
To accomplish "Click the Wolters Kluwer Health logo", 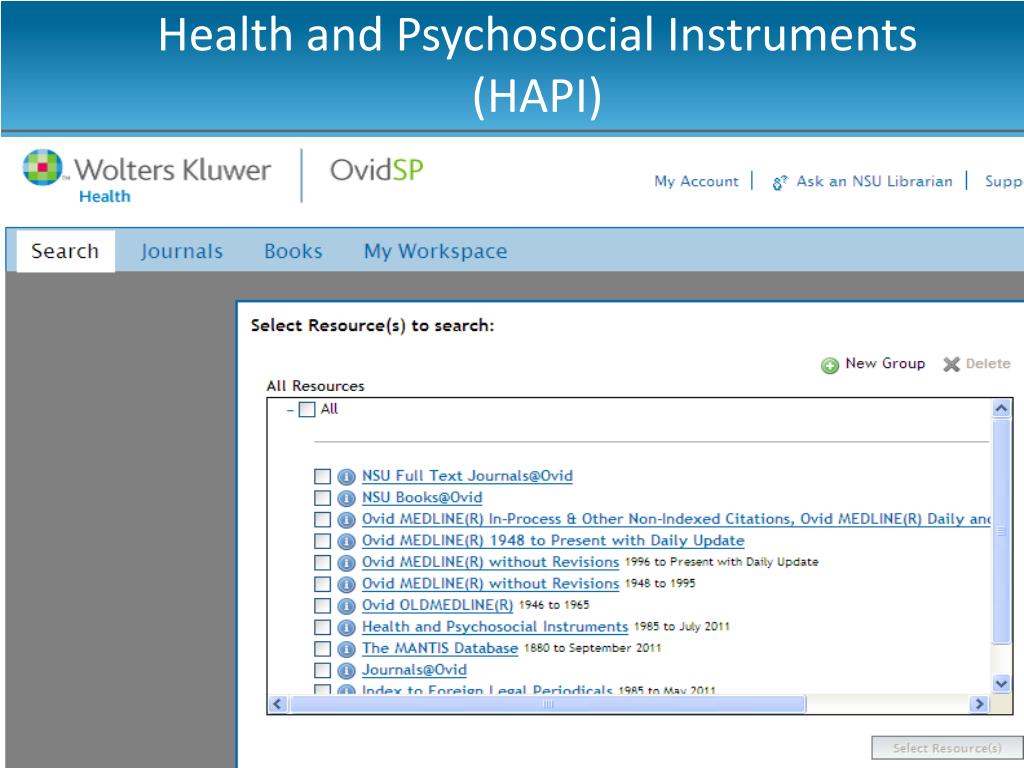I will pyautogui.click(x=146, y=176).
